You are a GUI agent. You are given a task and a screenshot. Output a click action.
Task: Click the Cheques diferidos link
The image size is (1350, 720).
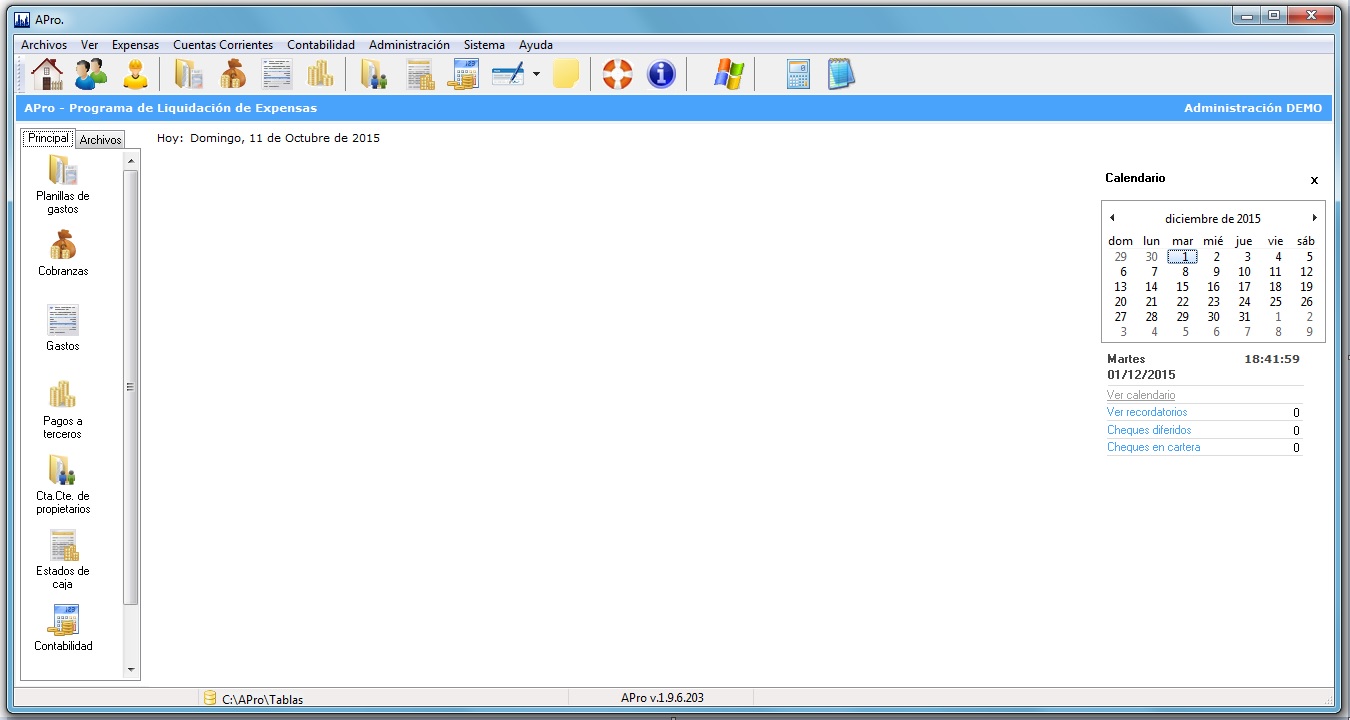[1149, 430]
